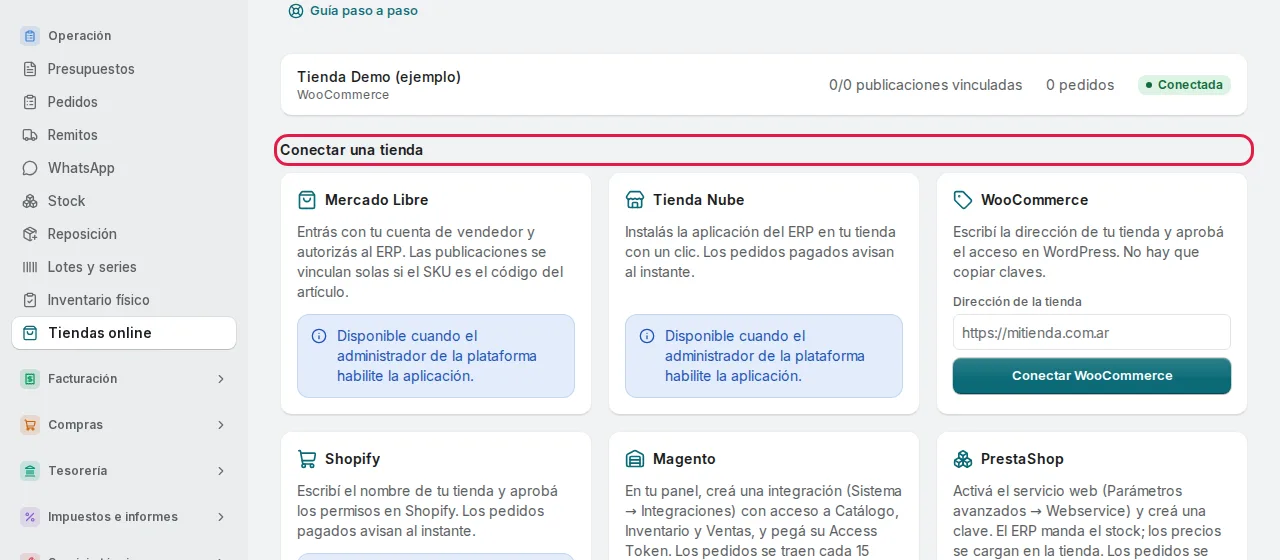
Task: Click the Pedidos clipboard icon
Action: [x=30, y=102]
